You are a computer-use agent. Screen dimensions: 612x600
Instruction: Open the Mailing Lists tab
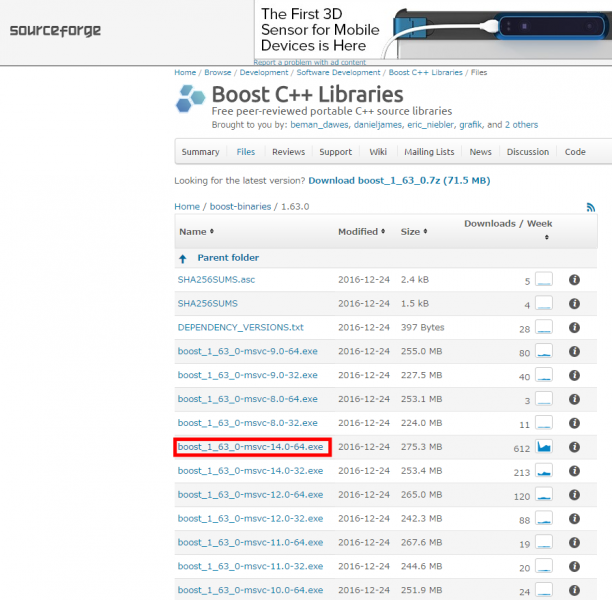point(429,152)
